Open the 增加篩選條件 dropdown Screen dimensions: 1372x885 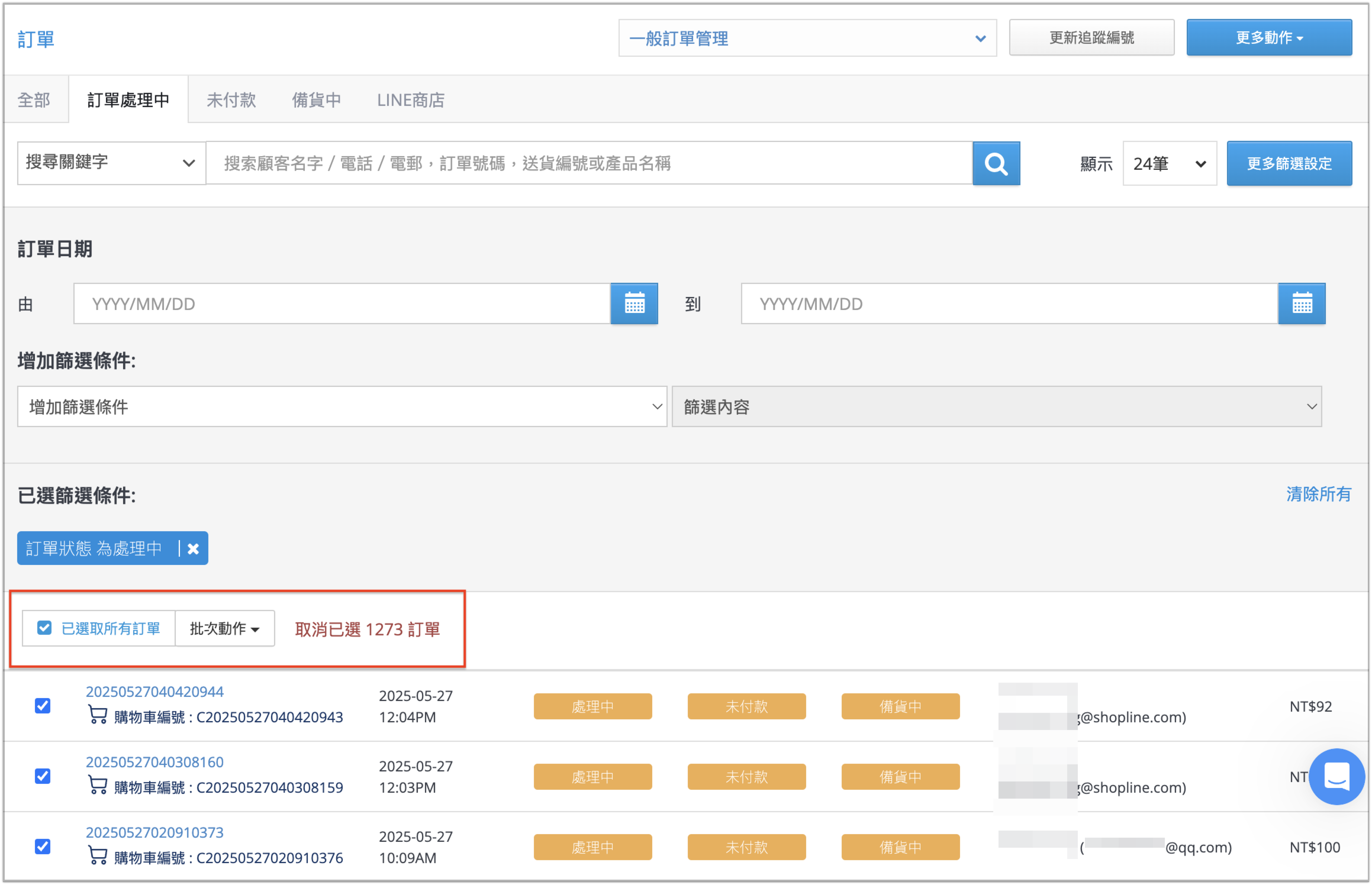(x=342, y=407)
